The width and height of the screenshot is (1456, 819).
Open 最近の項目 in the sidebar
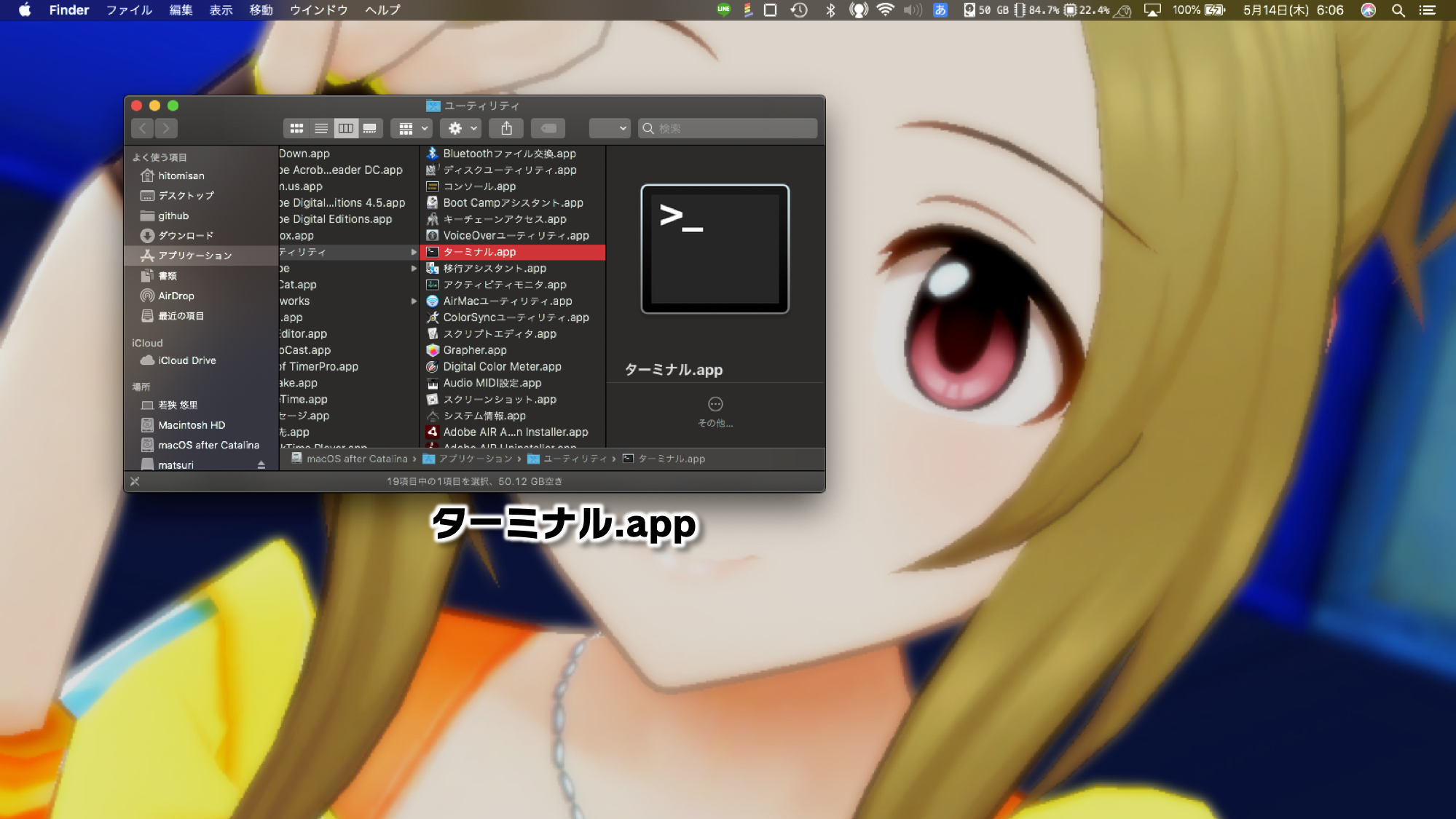pos(201,316)
